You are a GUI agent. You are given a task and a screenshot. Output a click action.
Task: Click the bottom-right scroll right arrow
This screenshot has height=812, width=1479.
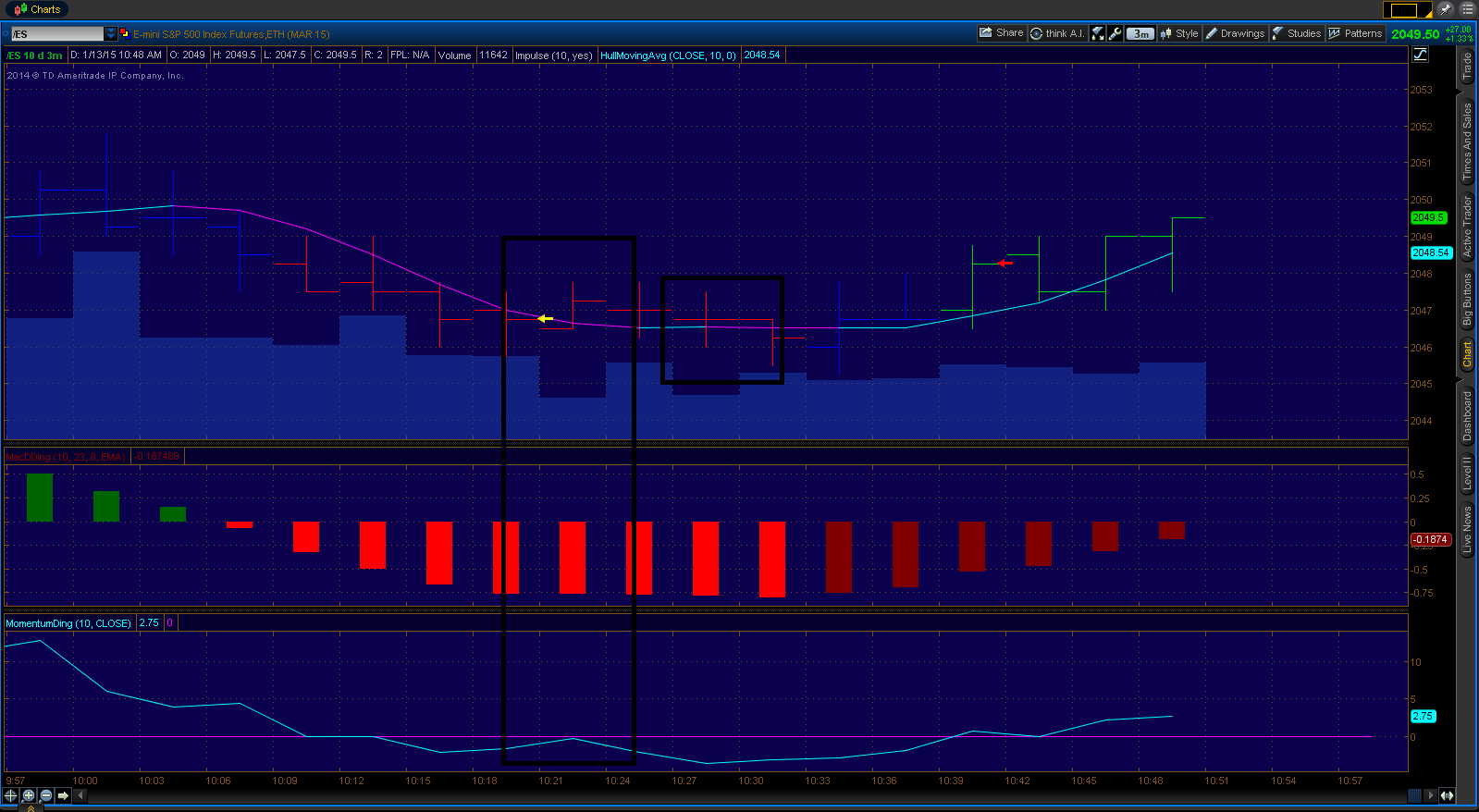tap(1431, 795)
